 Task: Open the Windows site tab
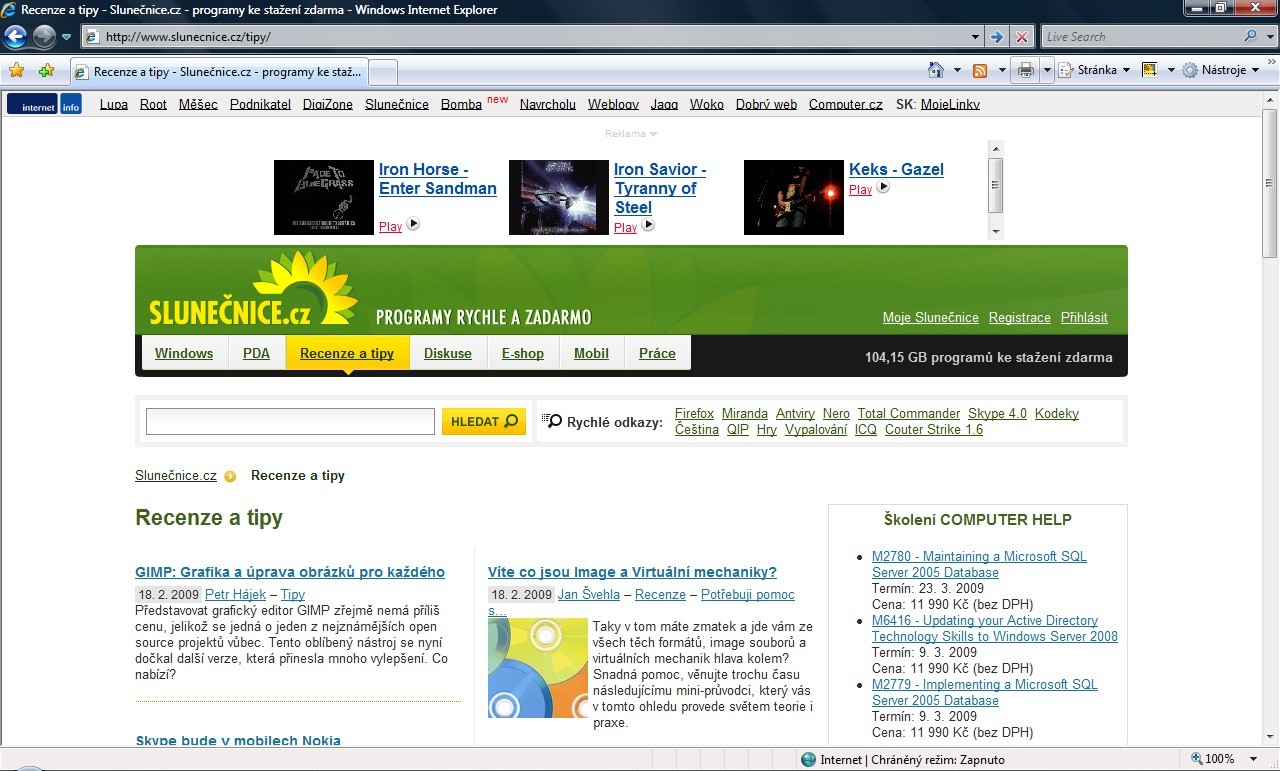pos(184,353)
